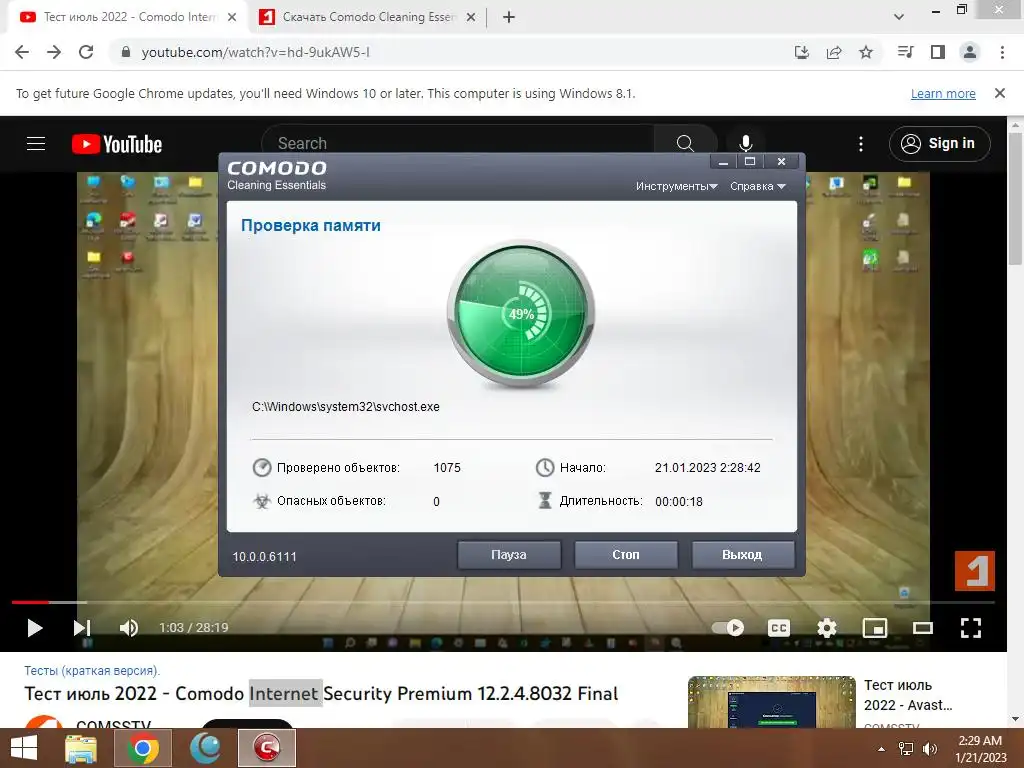Open Windows Start button
Screen dimensions: 1024x768
(x=24, y=748)
